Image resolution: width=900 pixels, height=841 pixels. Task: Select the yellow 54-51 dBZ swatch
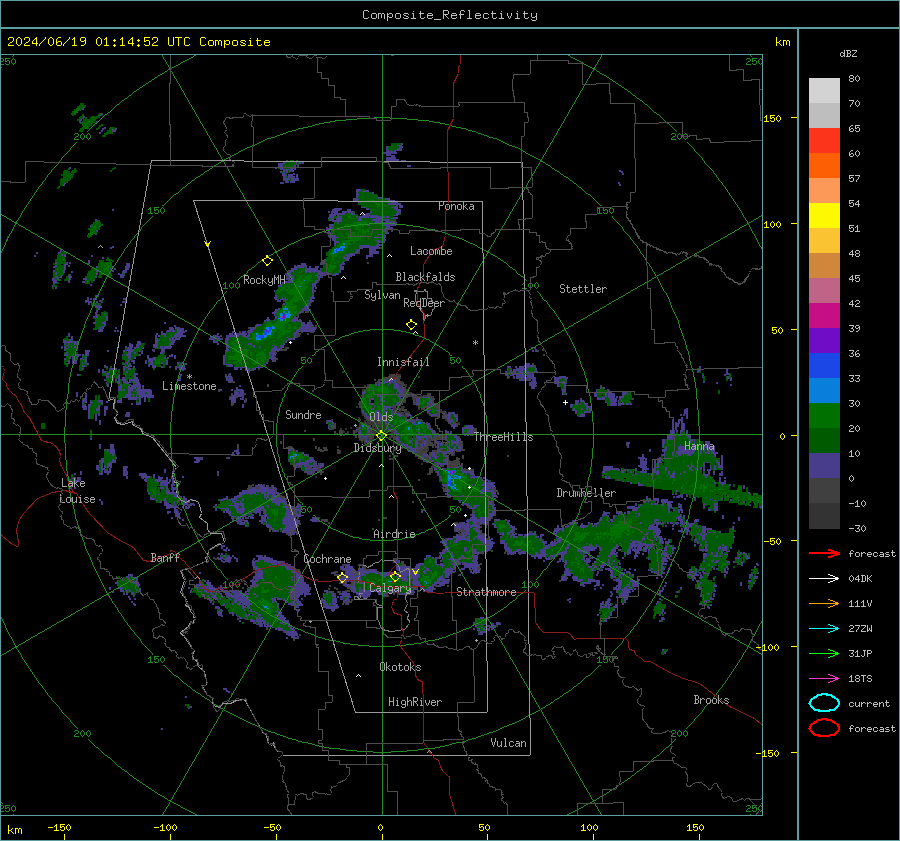824,215
